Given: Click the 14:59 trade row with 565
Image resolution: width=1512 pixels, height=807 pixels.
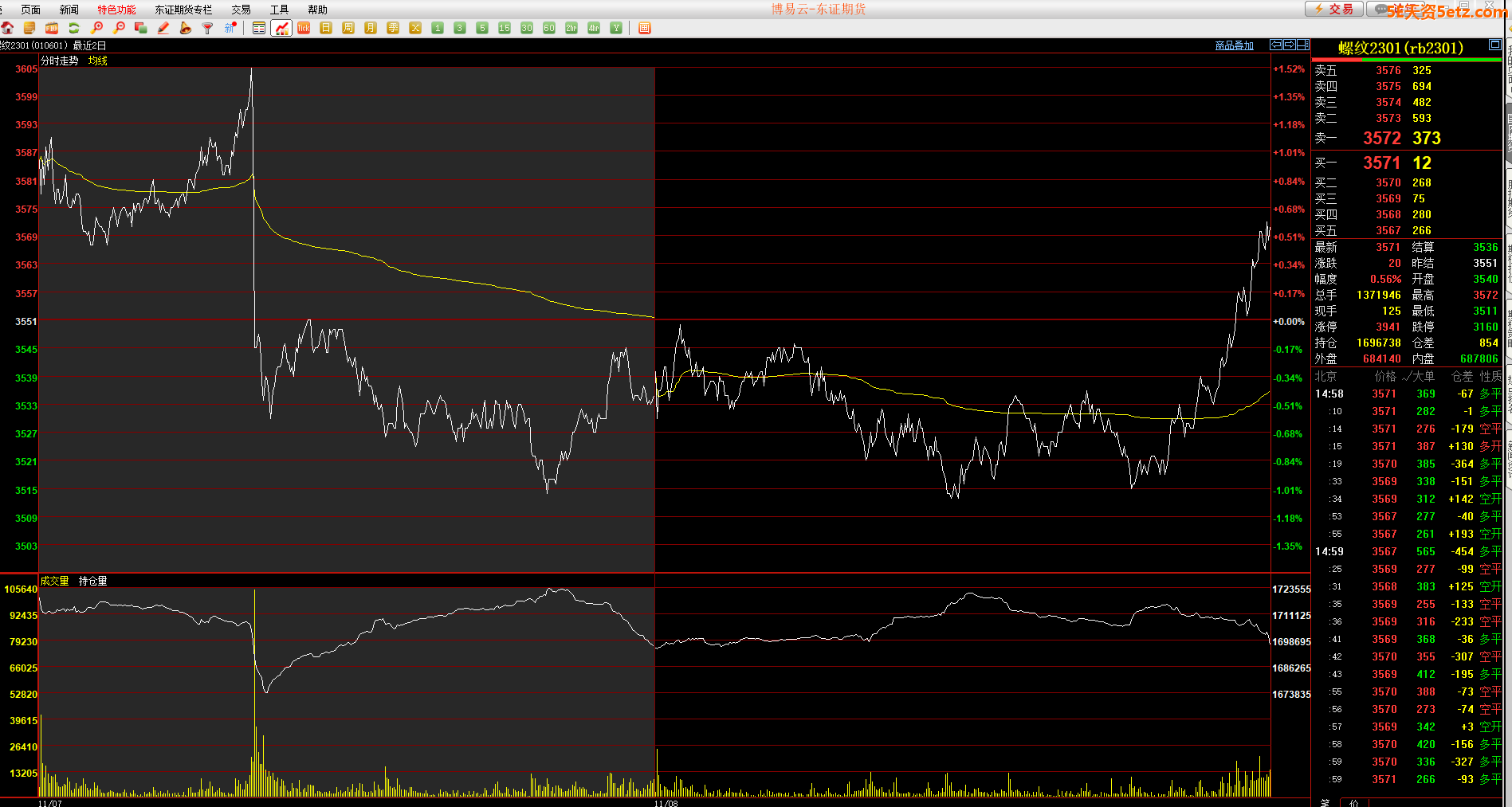Looking at the screenshot, I should tap(1408, 552).
